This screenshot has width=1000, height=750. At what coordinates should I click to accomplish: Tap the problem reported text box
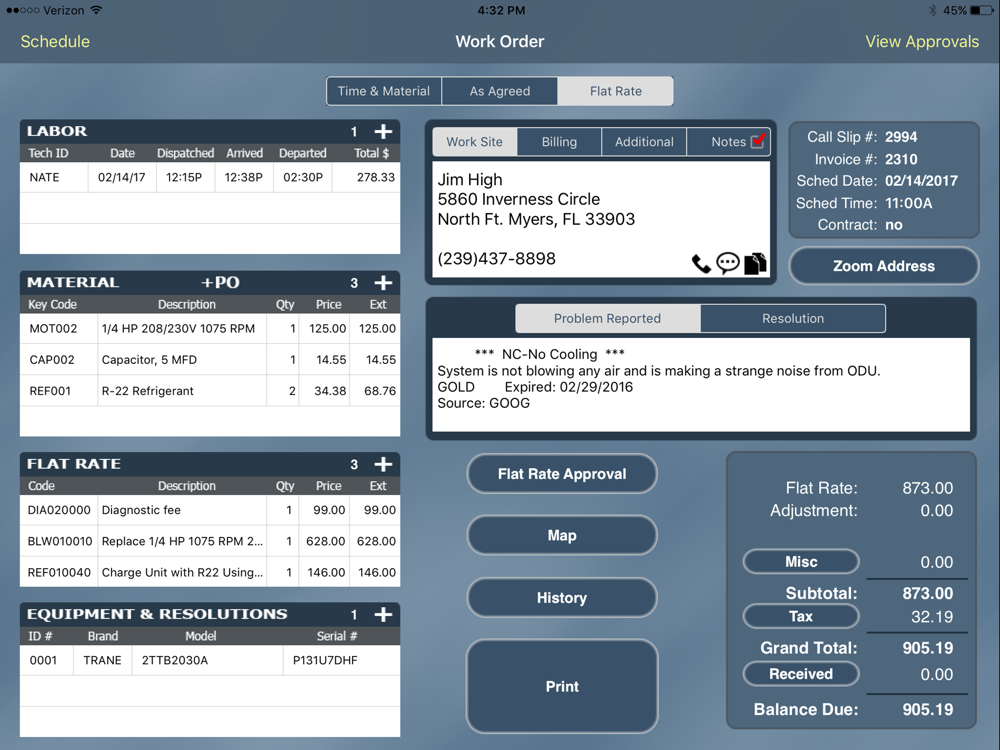pyautogui.click(x=701, y=385)
